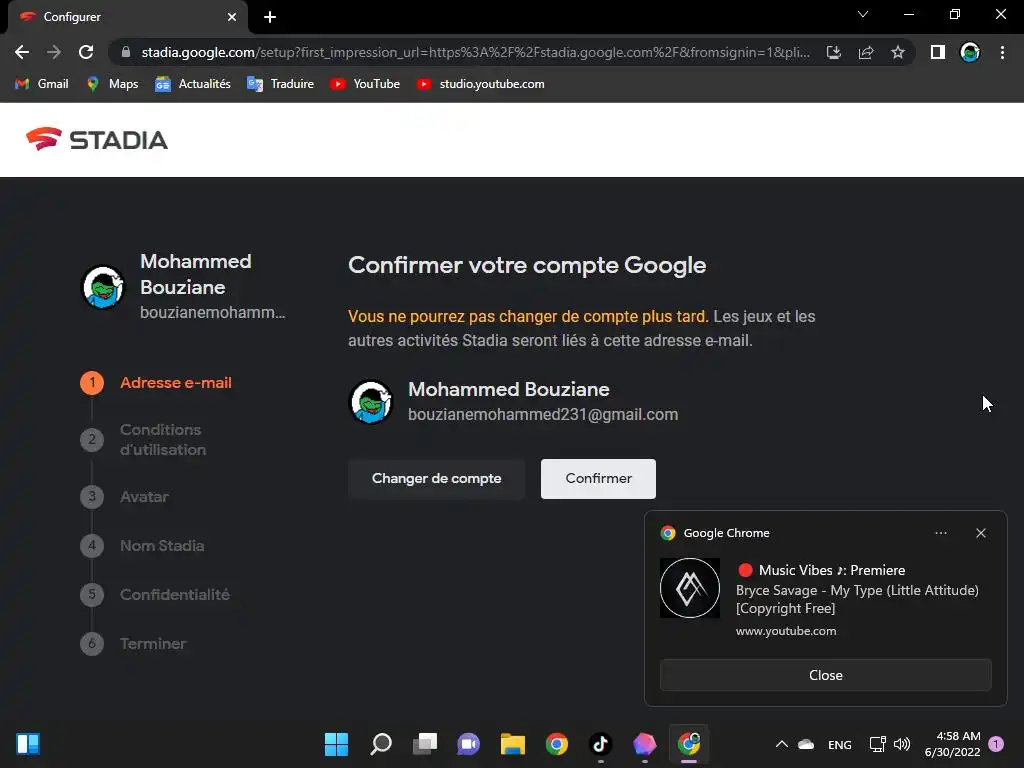Click the install app icon in address bar
Image resolution: width=1024 pixels, height=768 pixels.
point(834,52)
